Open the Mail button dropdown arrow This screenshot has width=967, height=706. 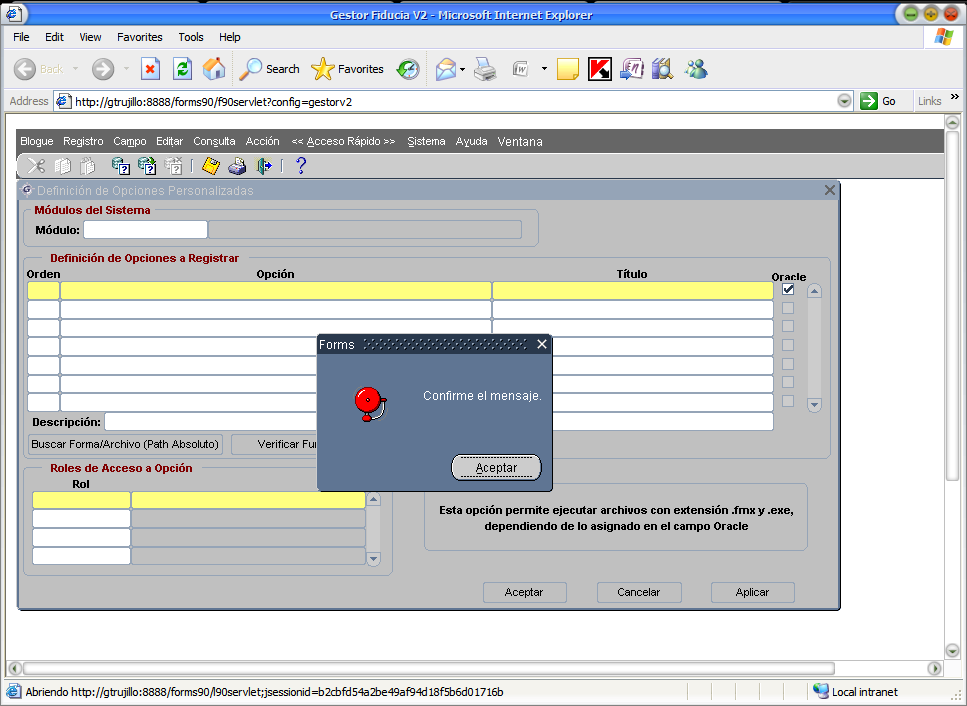point(462,69)
